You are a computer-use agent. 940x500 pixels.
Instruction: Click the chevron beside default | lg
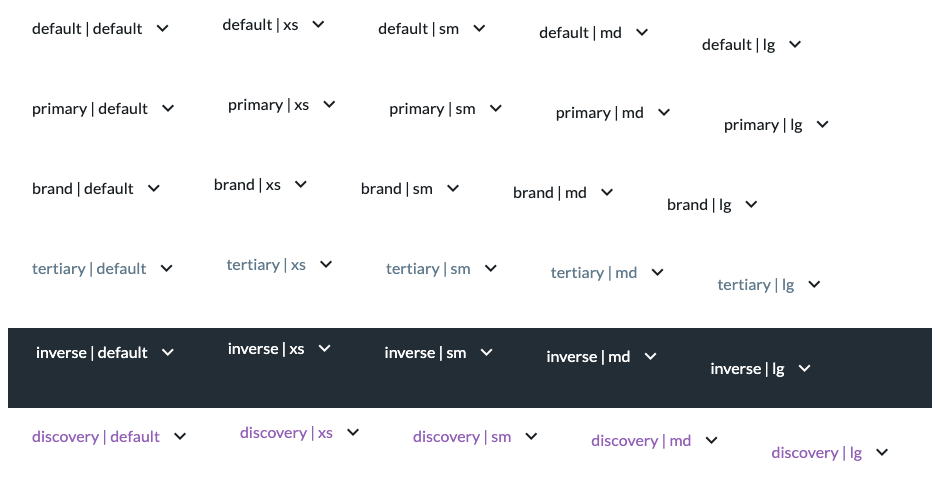click(x=795, y=44)
